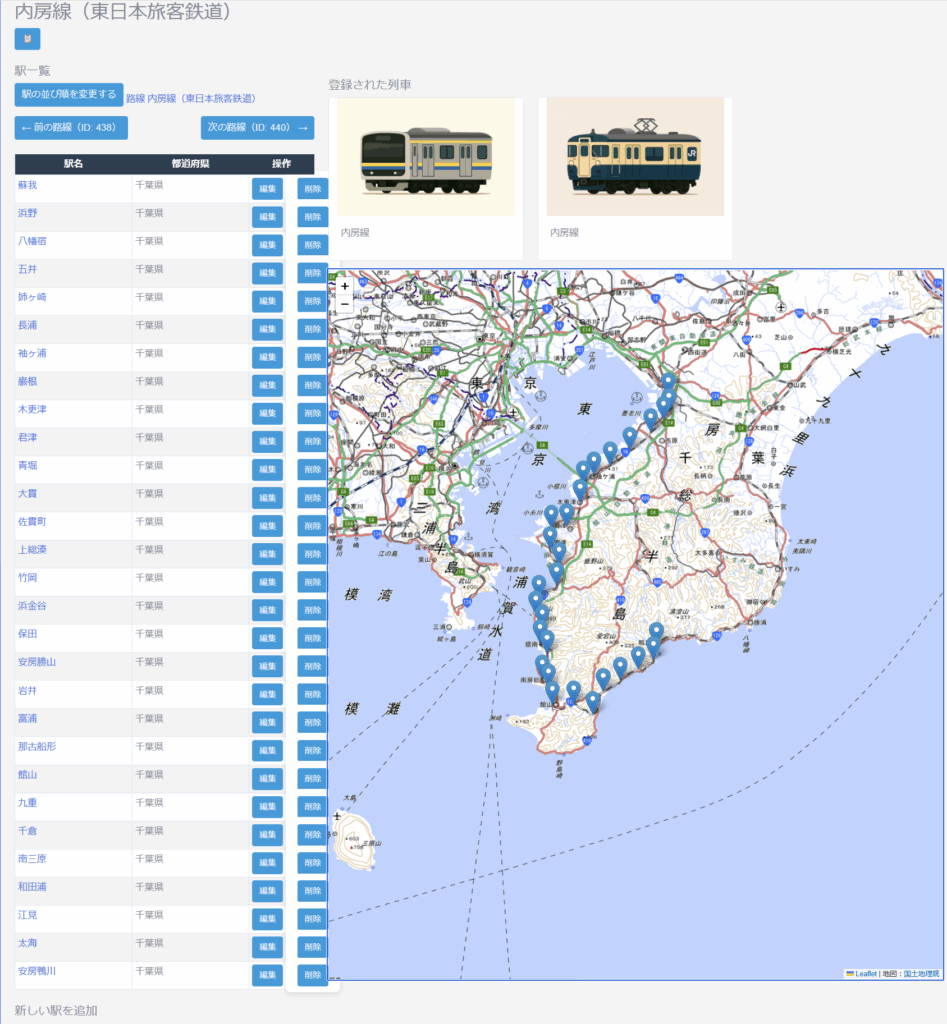The image size is (947, 1024).
Task: Click the 都道府県 column header
Action: (x=191, y=164)
